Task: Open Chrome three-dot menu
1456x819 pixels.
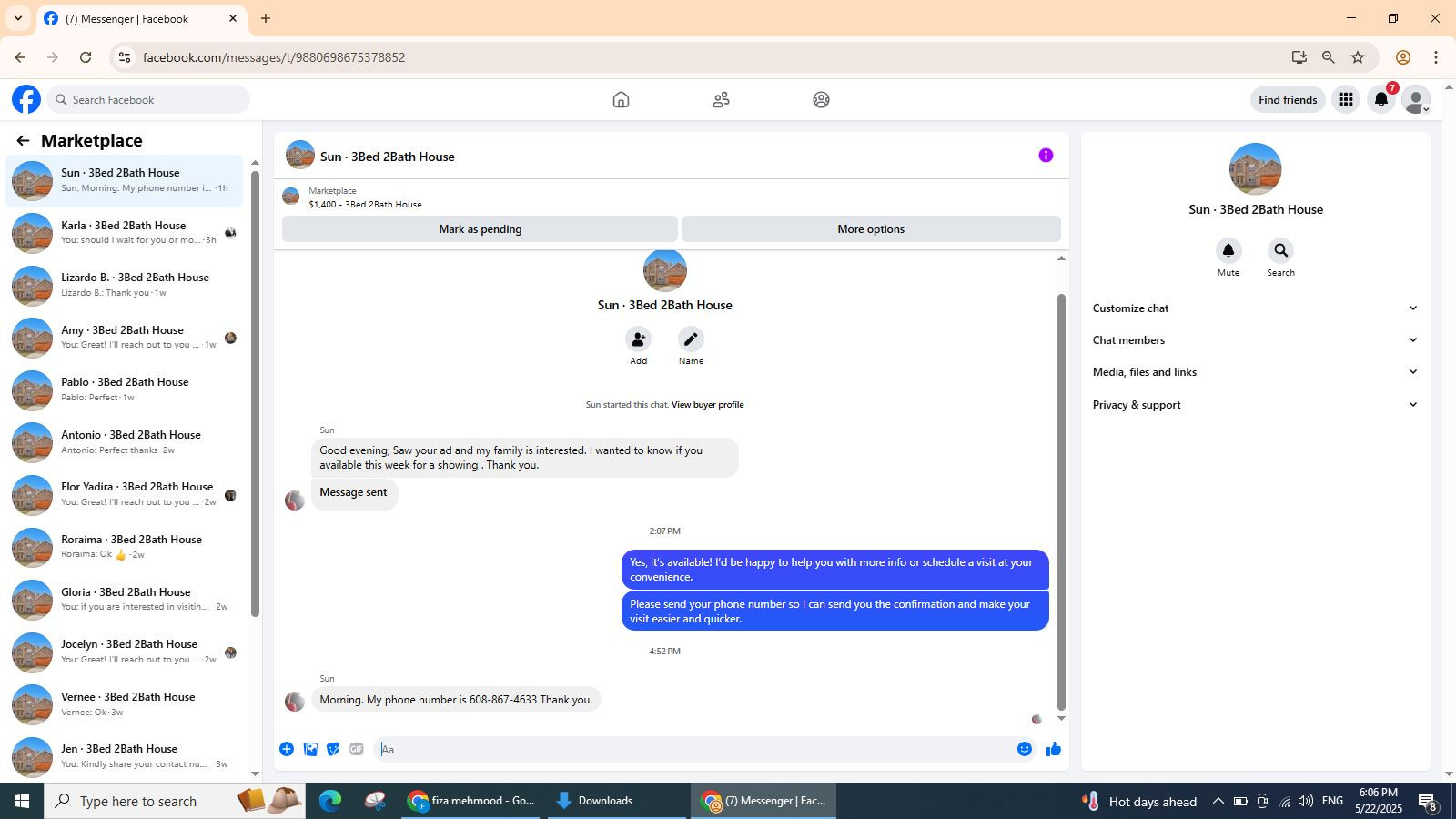Action: [x=1436, y=57]
